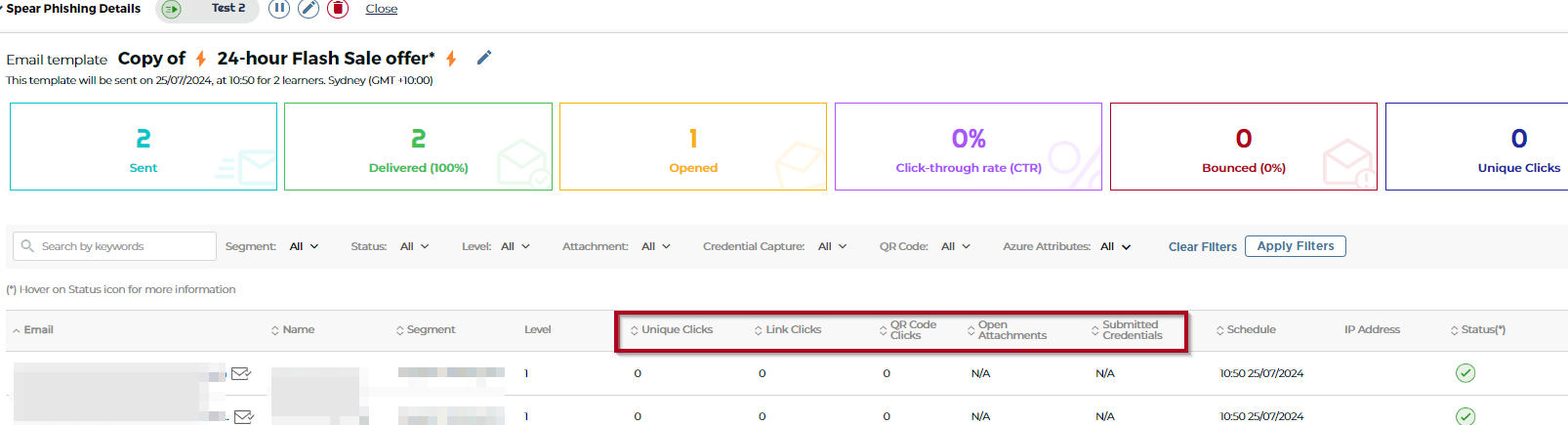Open the Azure Attributes dropdown

tap(1115, 247)
